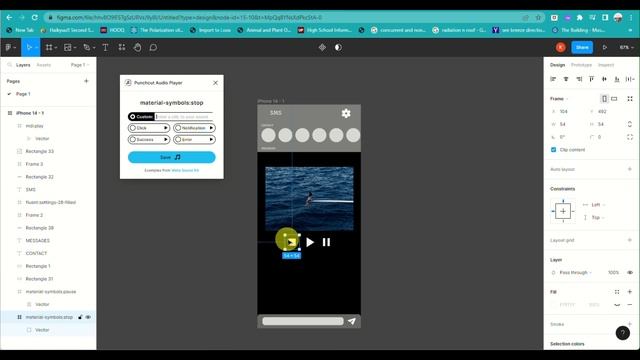Select the Notification sound radio

point(178,128)
